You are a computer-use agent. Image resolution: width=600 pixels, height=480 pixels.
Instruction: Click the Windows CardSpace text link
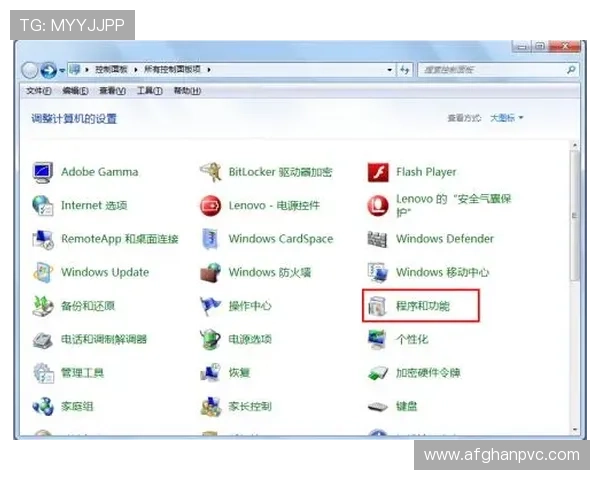(281, 239)
